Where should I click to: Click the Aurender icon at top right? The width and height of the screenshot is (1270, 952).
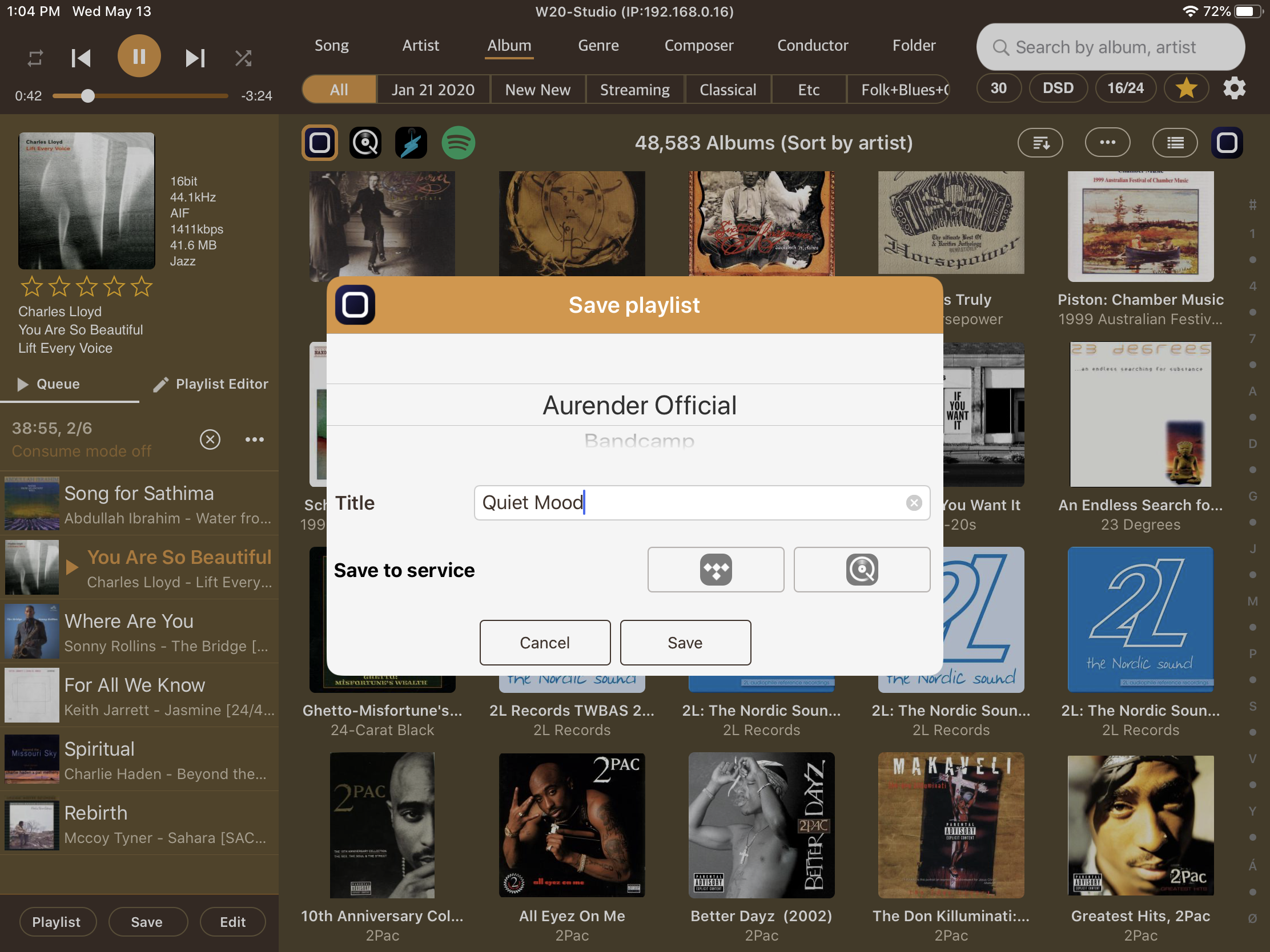[1227, 142]
